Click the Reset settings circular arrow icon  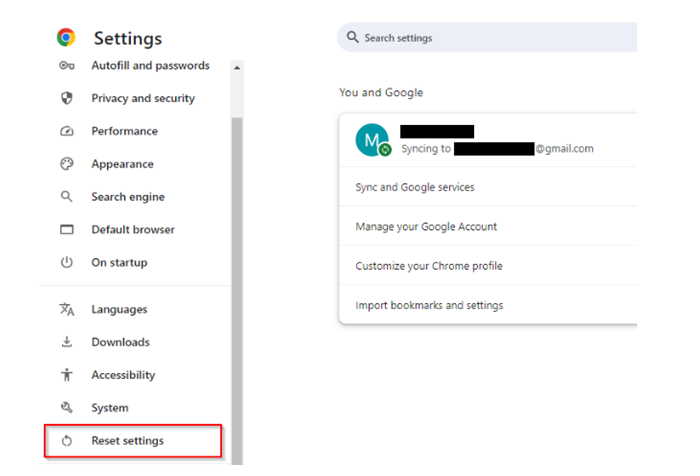(67, 441)
